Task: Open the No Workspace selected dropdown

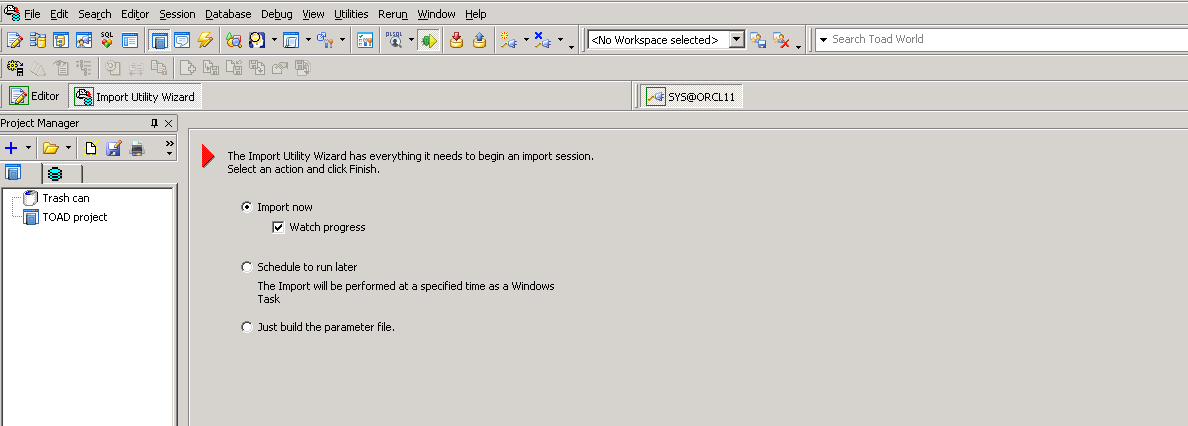Action: tap(737, 40)
